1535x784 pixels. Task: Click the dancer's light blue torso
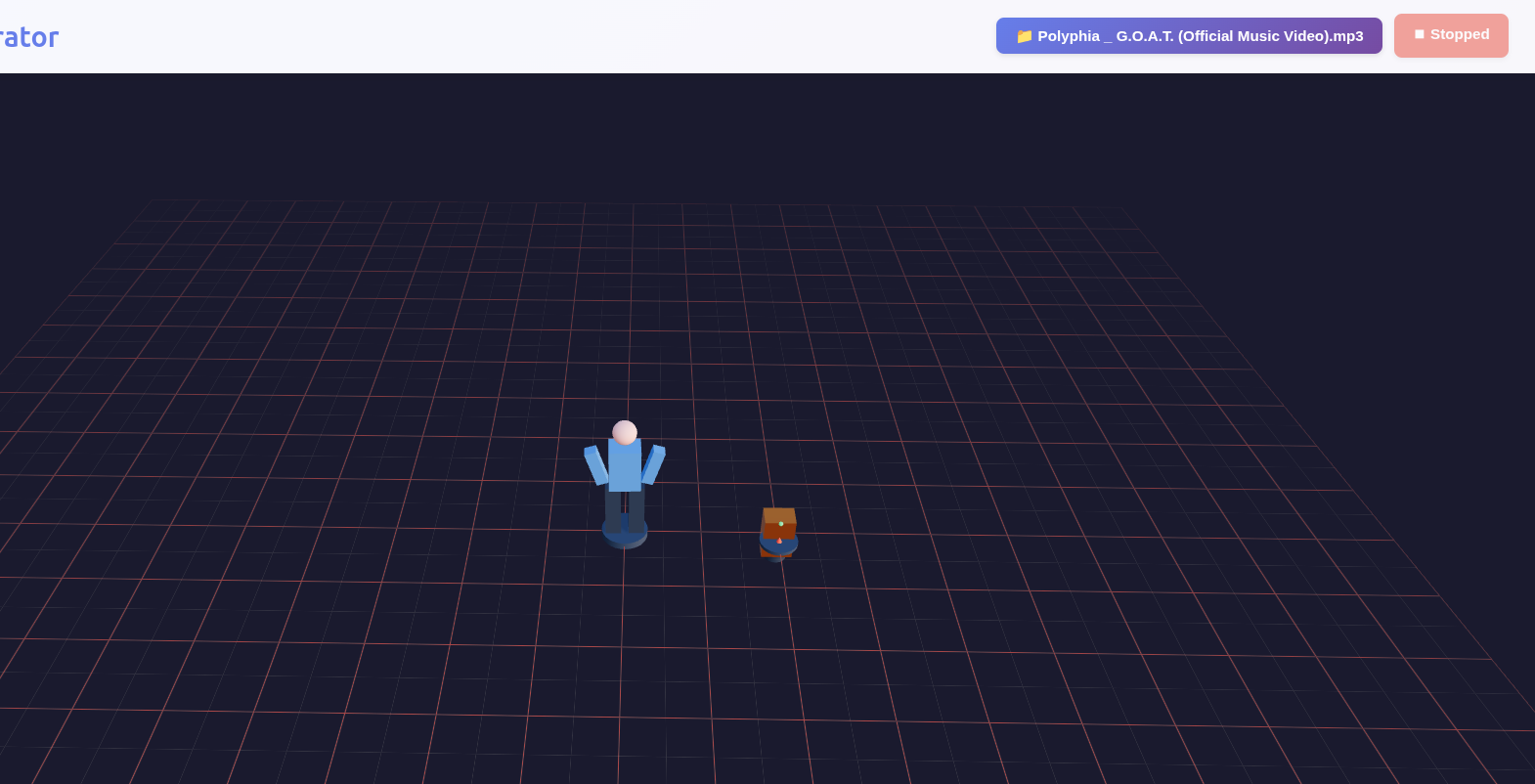625,465
